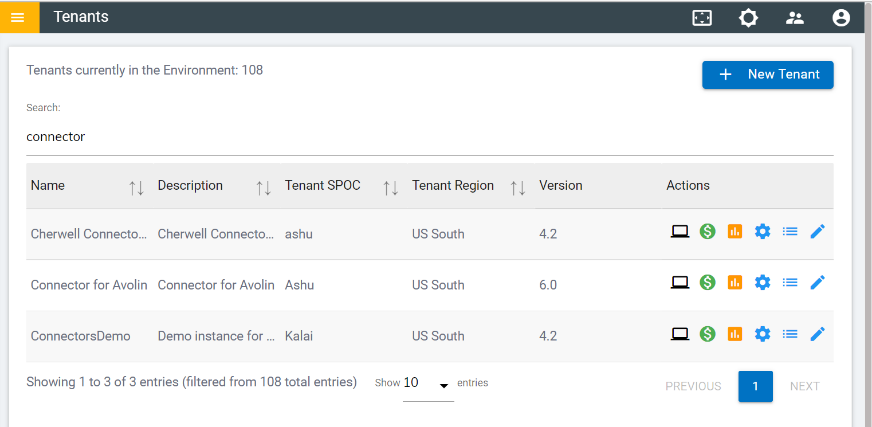This screenshot has width=872, height=427.
Task: Click list icon for Connector for Avolin row
Action: [x=790, y=282]
